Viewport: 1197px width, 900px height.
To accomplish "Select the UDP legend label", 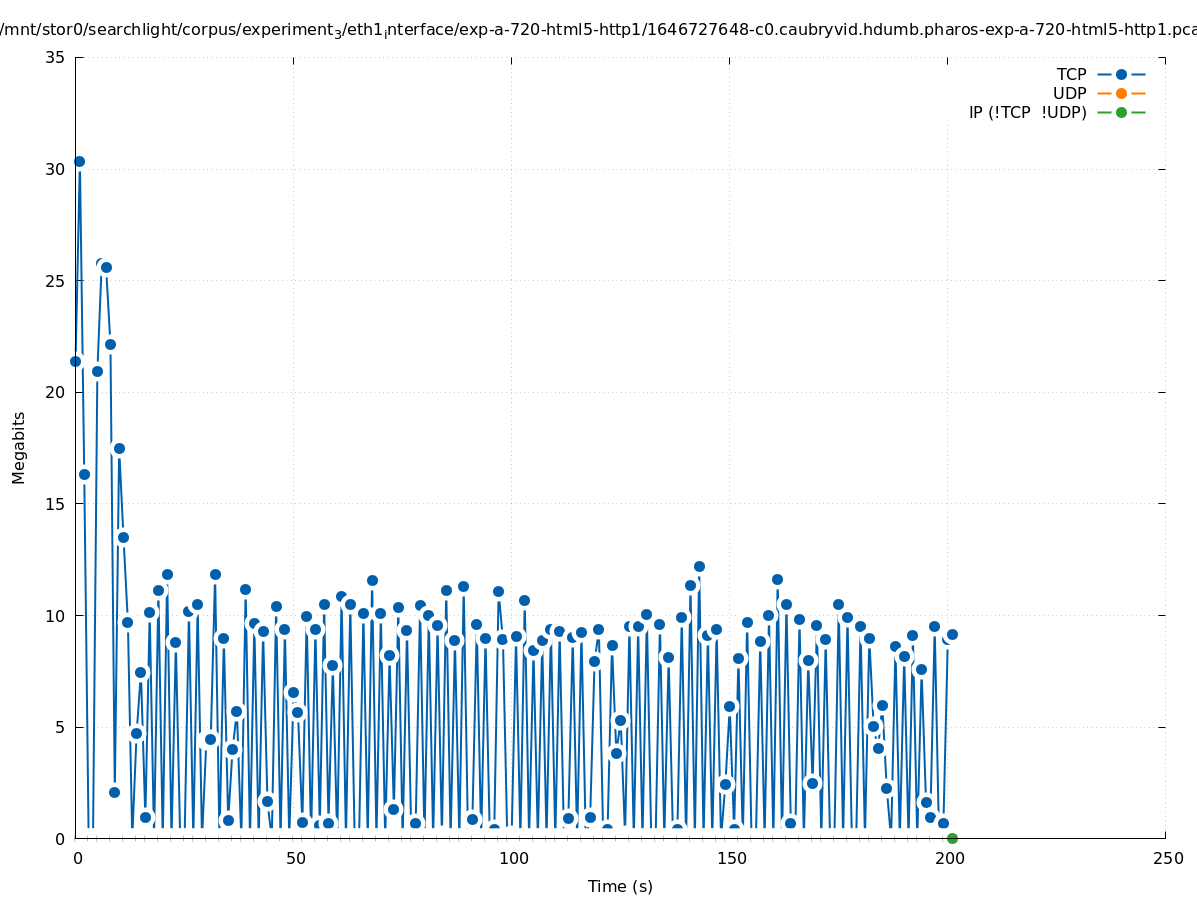I will pyautogui.click(x=1069, y=93).
